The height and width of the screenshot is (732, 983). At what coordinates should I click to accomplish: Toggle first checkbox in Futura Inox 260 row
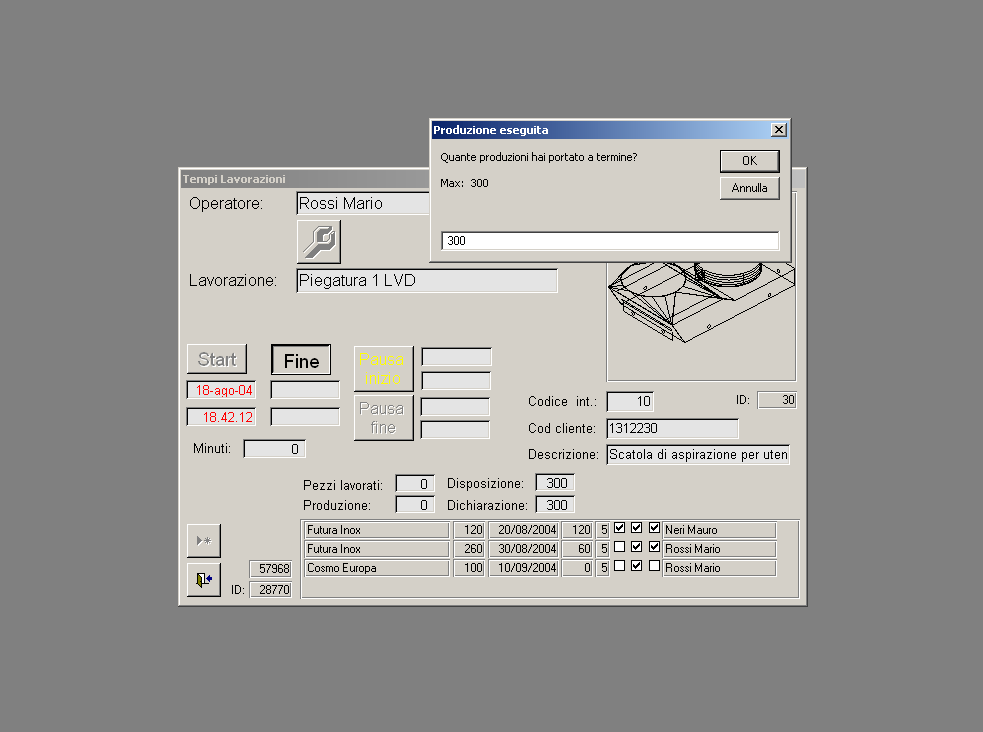click(x=619, y=546)
